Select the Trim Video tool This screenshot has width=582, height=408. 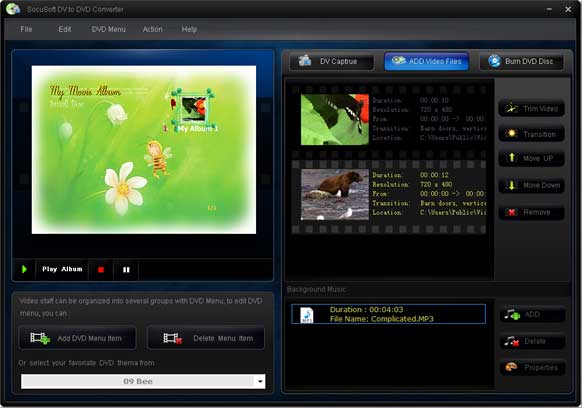[x=532, y=109]
